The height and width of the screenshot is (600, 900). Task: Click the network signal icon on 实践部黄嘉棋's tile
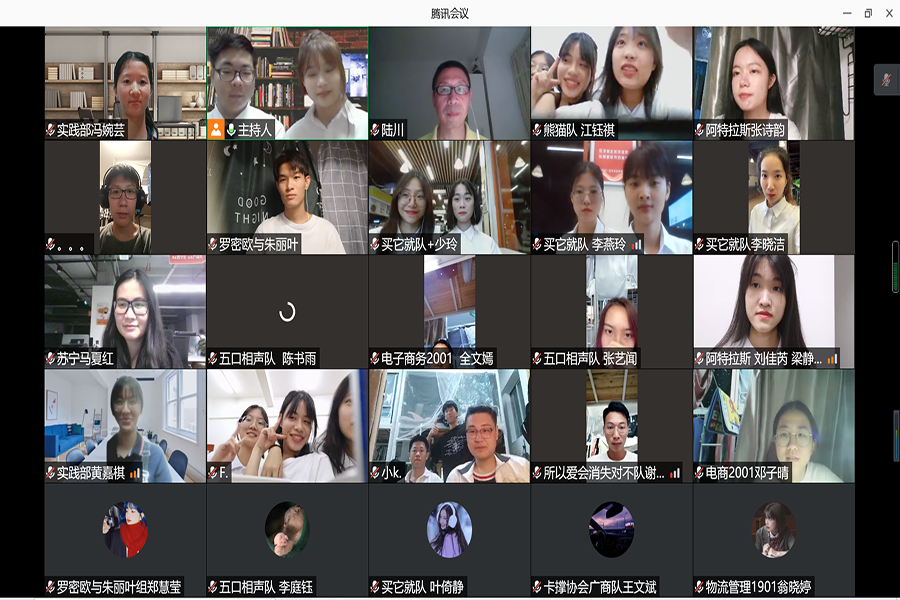point(135,473)
